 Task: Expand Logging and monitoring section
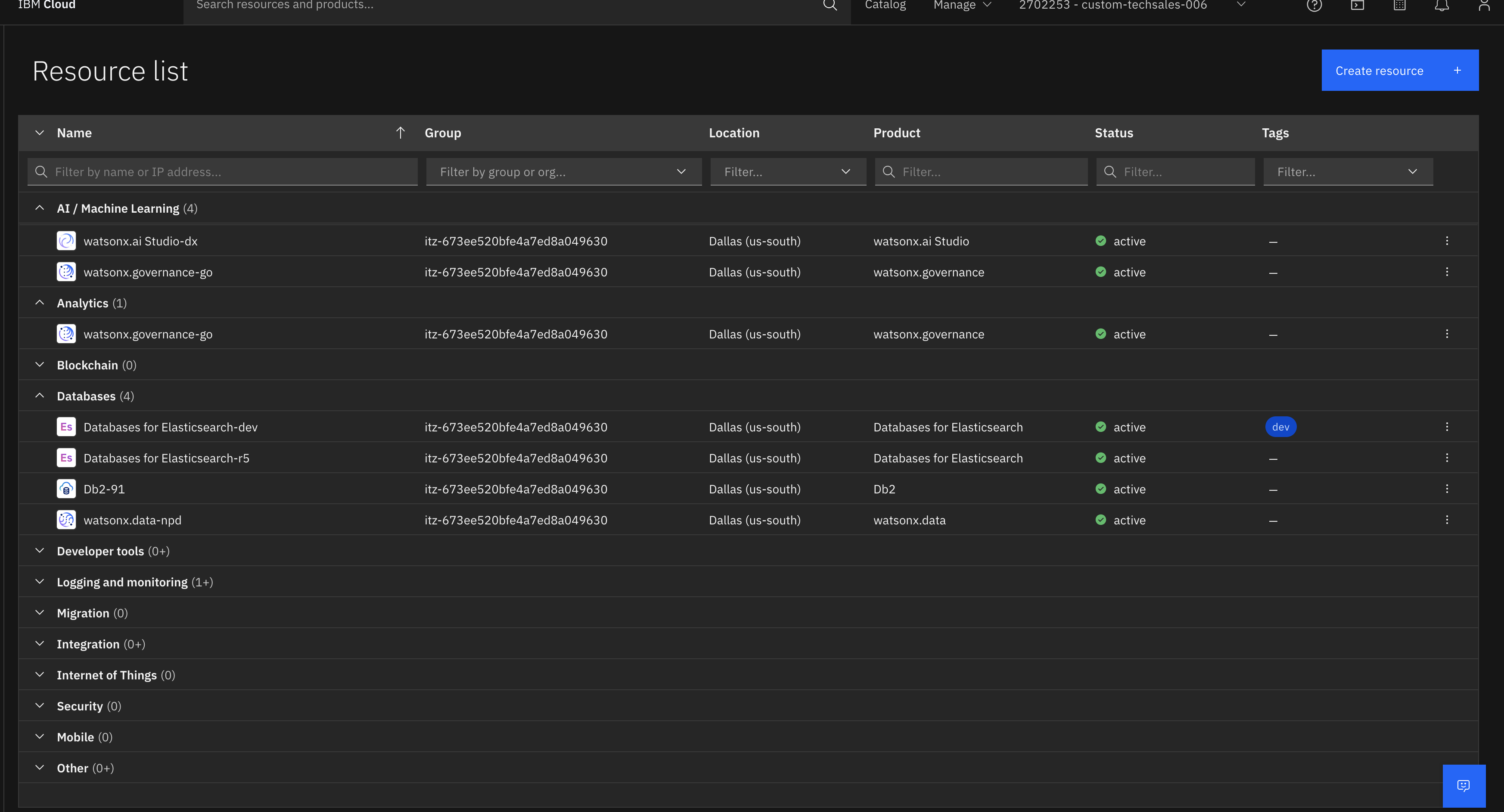(x=39, y=582)
